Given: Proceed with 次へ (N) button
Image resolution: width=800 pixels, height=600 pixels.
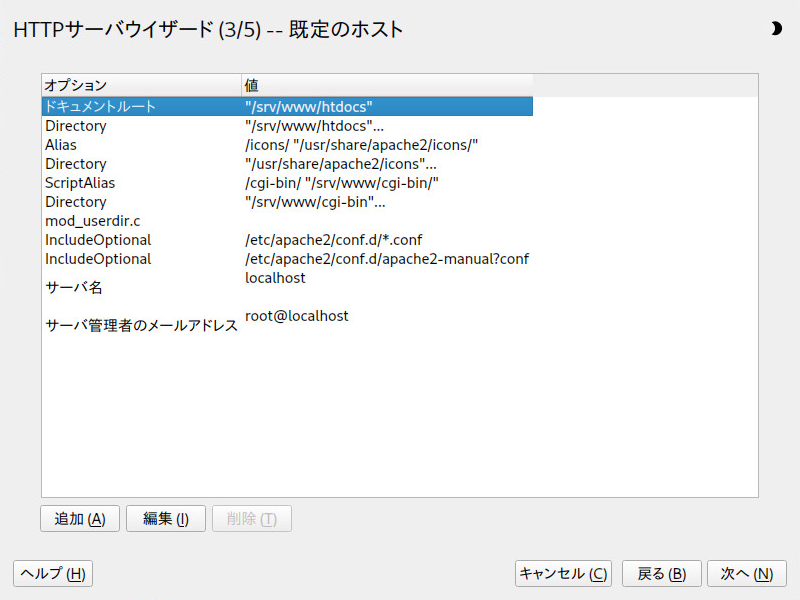Looking at the screenshot, I should (x=746, y=573).
